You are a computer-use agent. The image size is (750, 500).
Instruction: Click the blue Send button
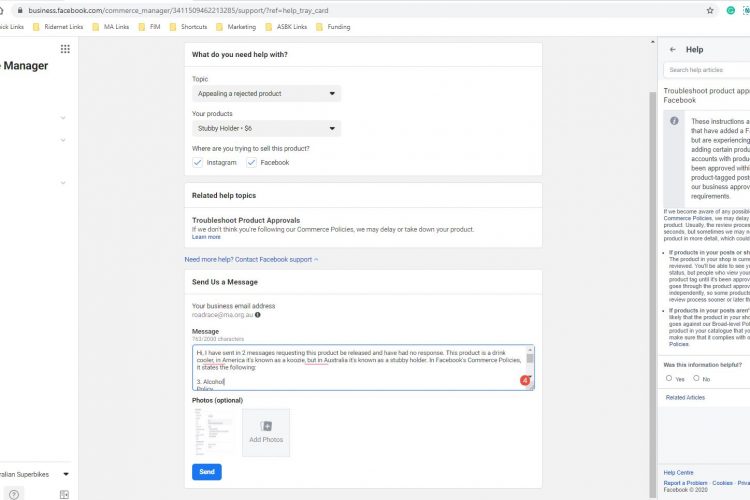coord(207,472)
